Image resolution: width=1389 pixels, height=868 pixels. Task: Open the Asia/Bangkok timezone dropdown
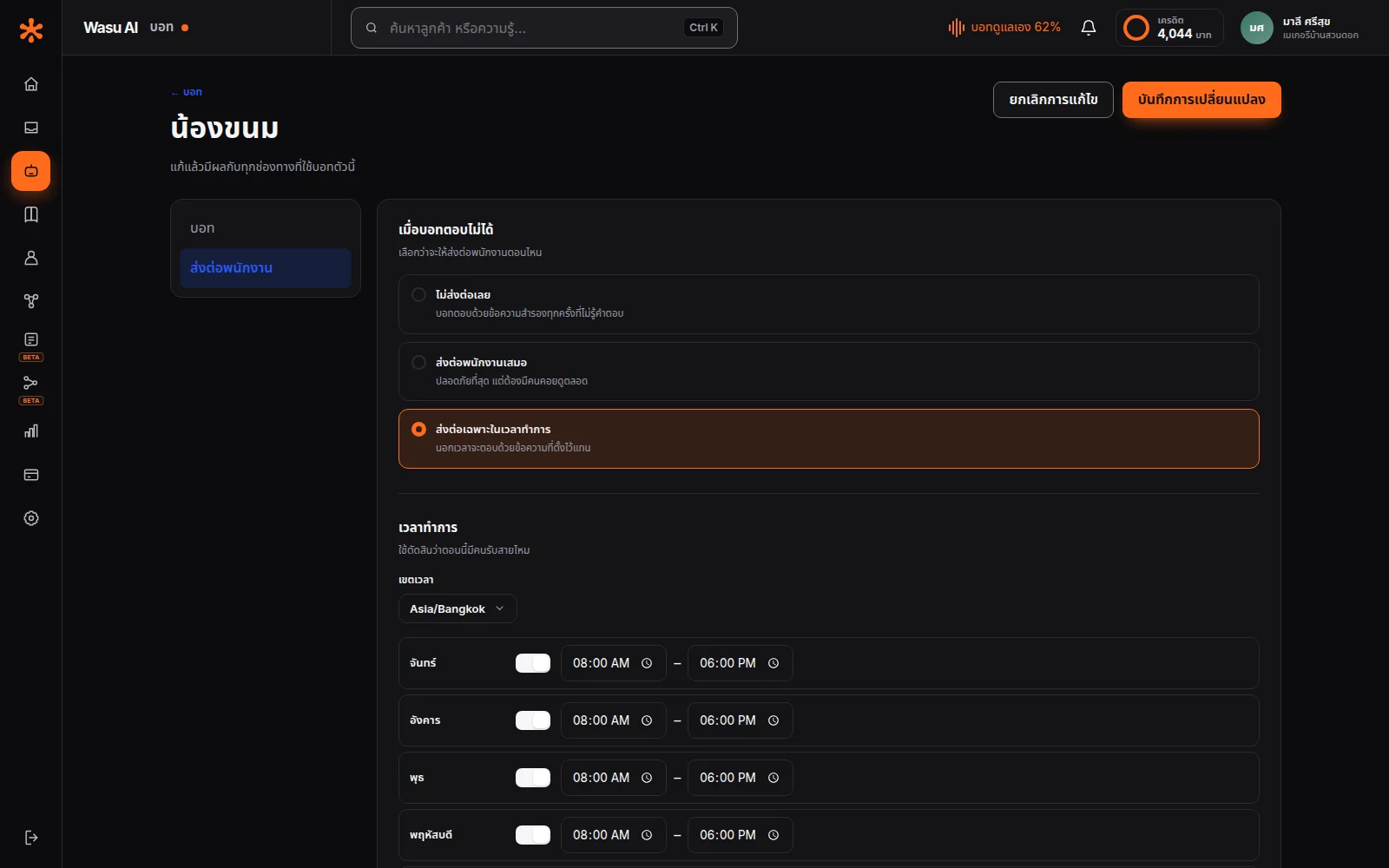[x=458, y=608]
